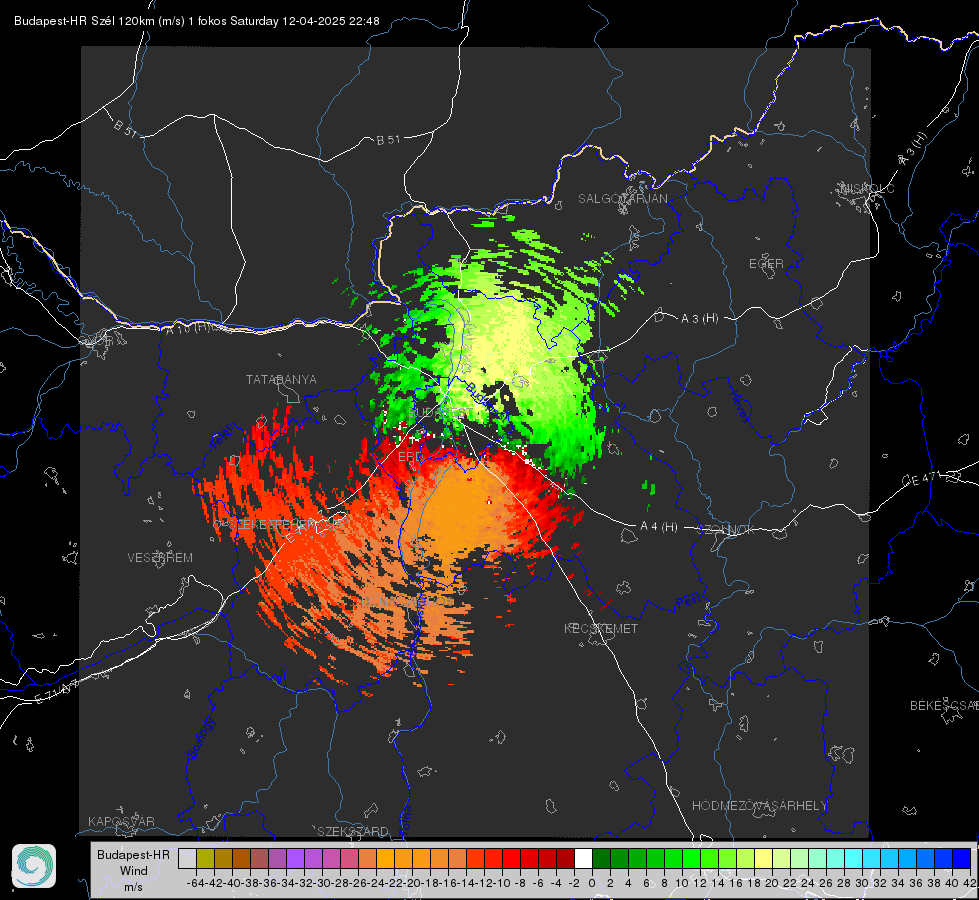
Task: Click the '0' legend value
Action: (592, 883)
